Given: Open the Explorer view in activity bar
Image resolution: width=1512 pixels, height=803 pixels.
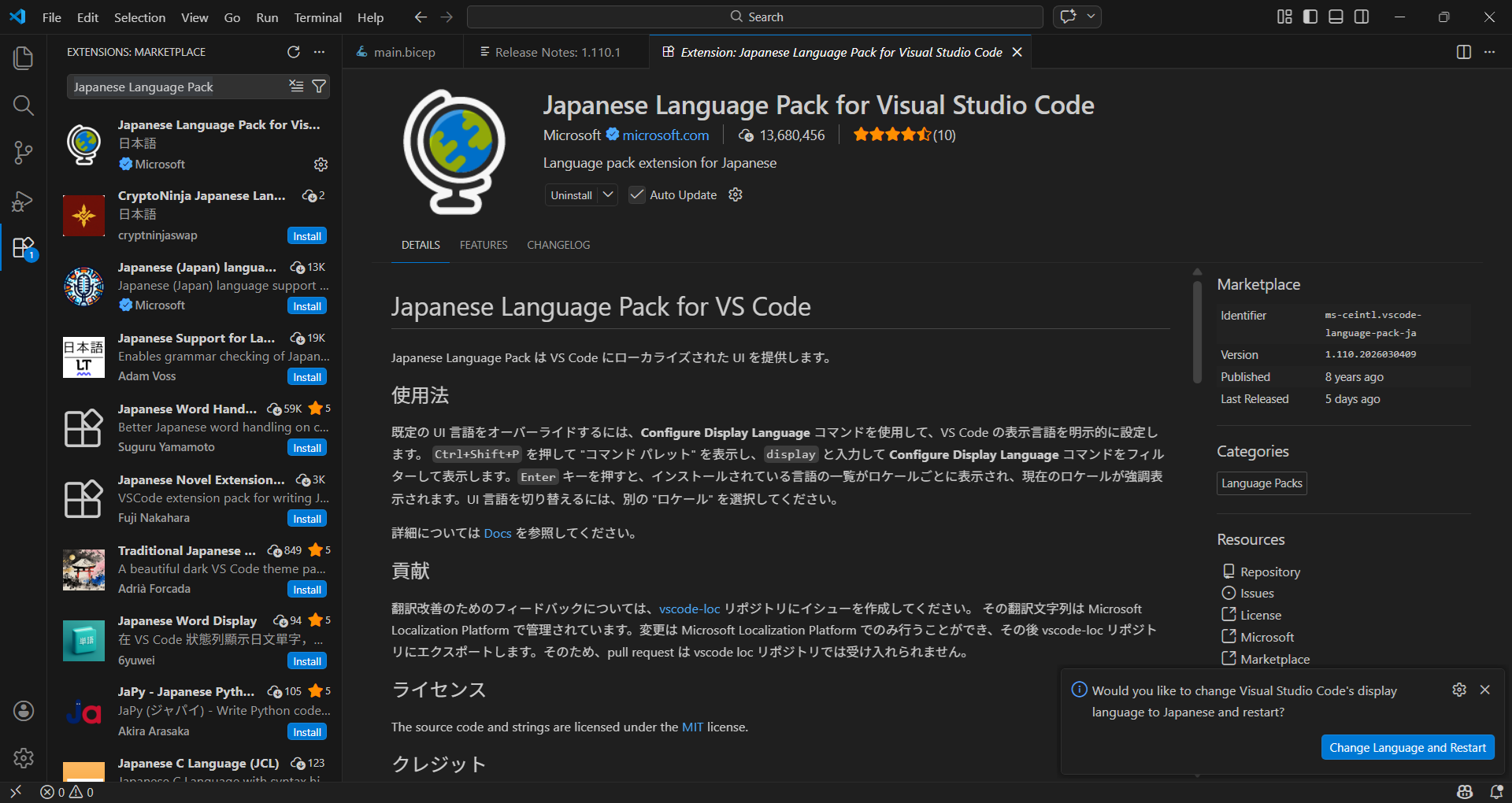Looking at the screenshot, I should (24, 58).
